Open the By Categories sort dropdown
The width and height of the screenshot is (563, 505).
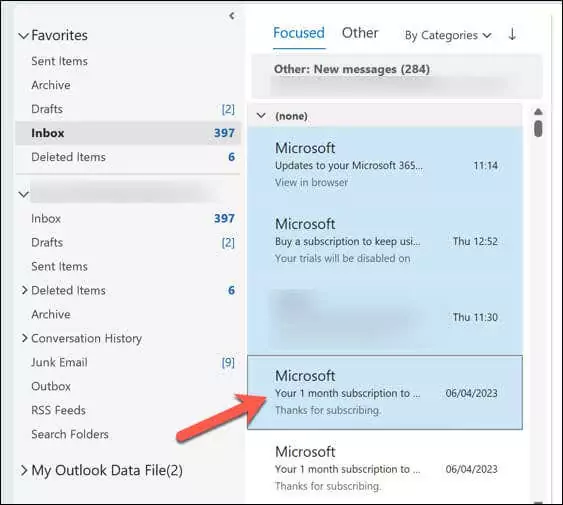click(448, 35)
